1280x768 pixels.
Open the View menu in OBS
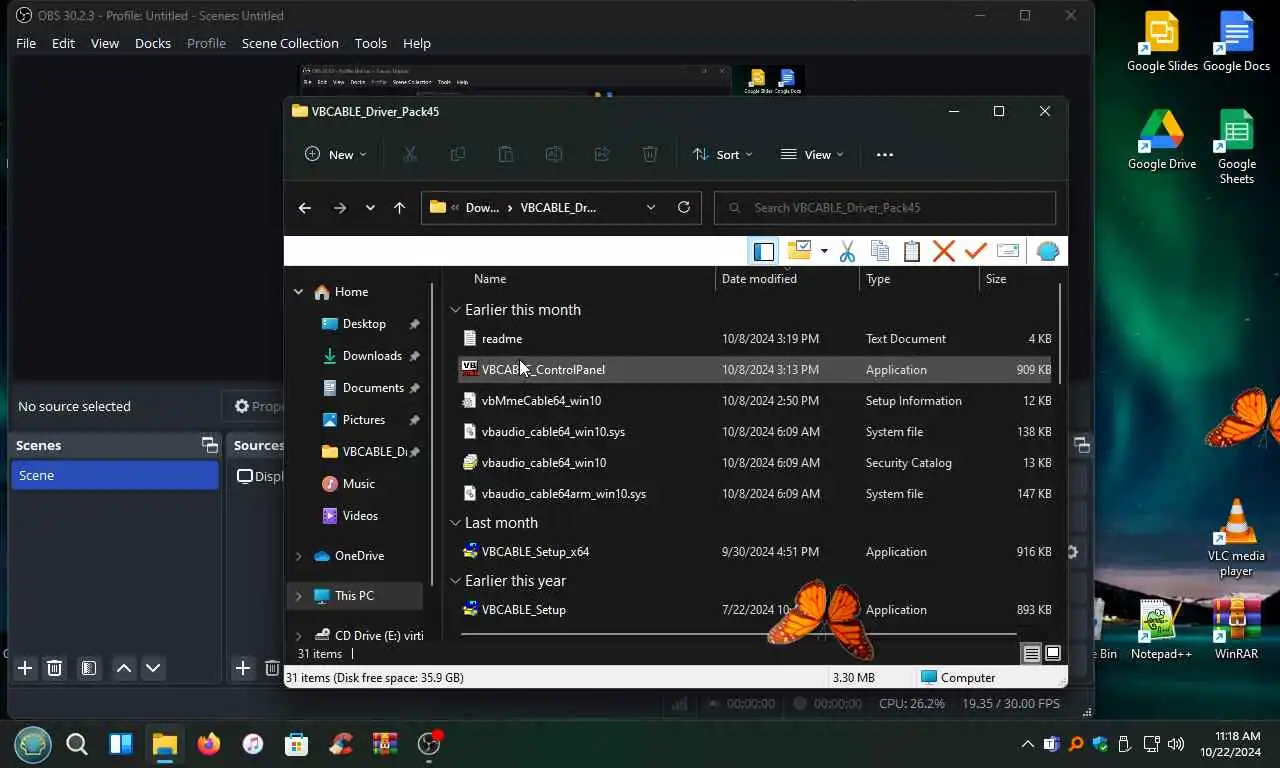(105, 43)
